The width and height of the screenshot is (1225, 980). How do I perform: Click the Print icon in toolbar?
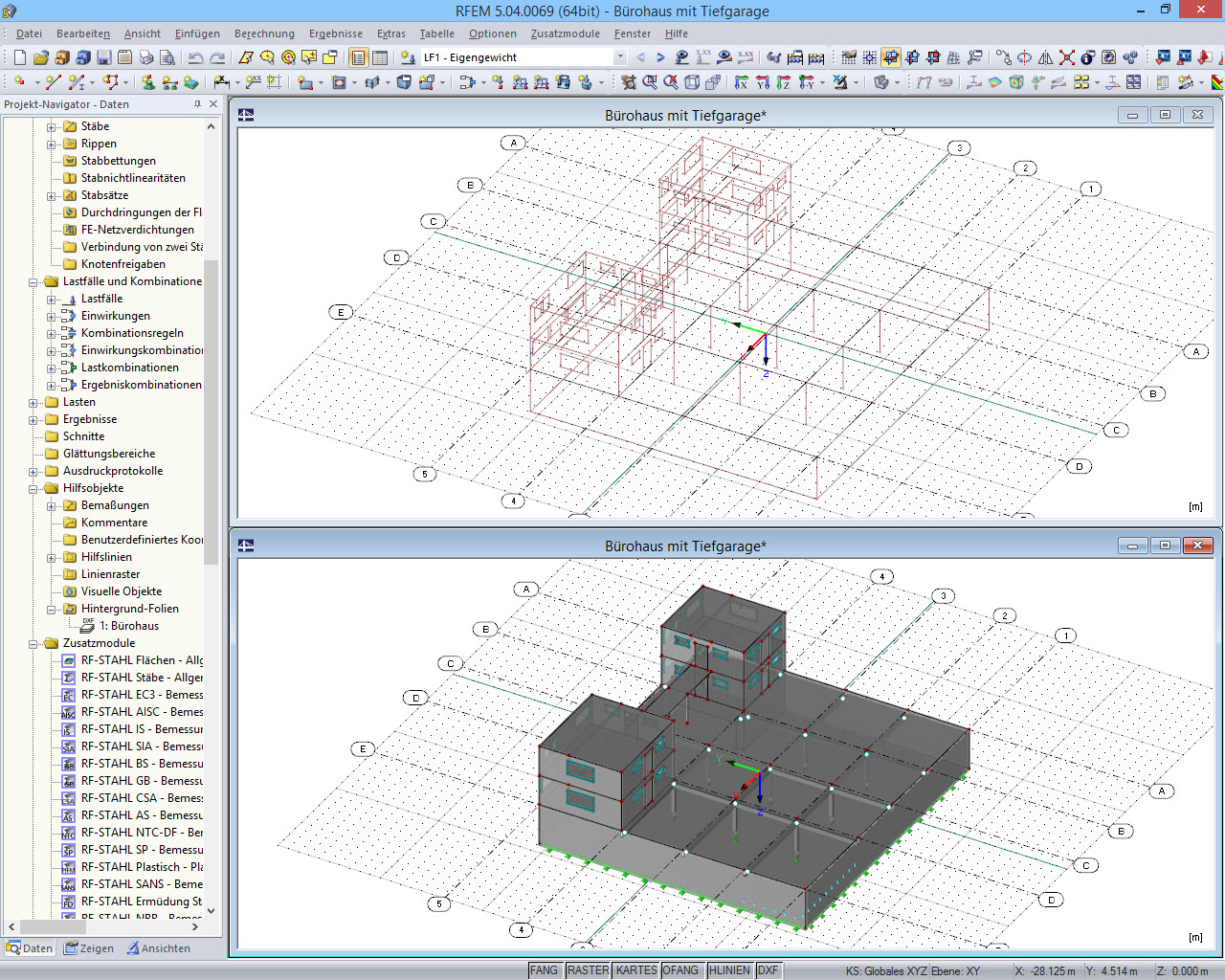tap(145, 57)
